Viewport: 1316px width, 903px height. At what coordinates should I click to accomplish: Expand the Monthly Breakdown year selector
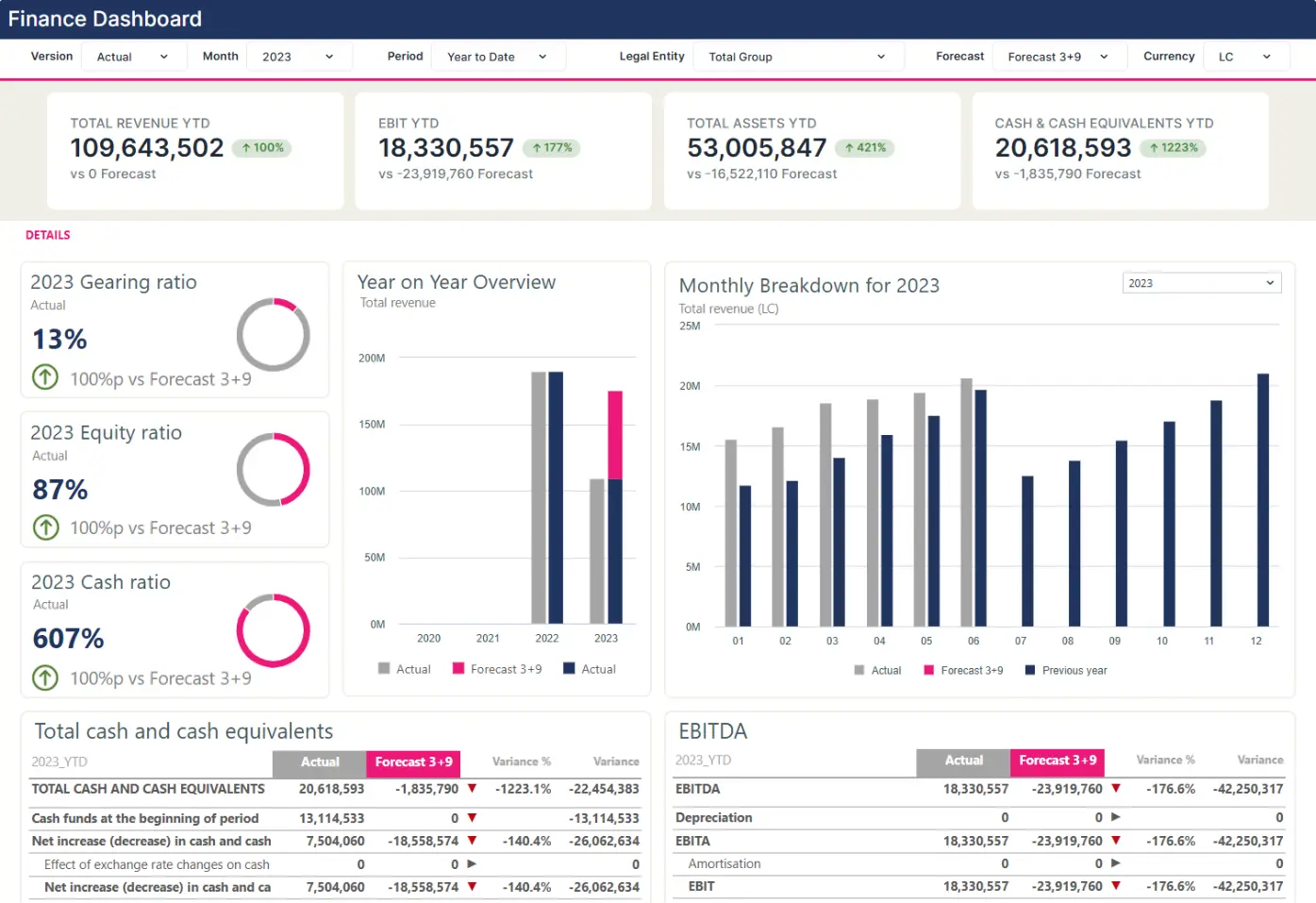(x=1201, y=283)
